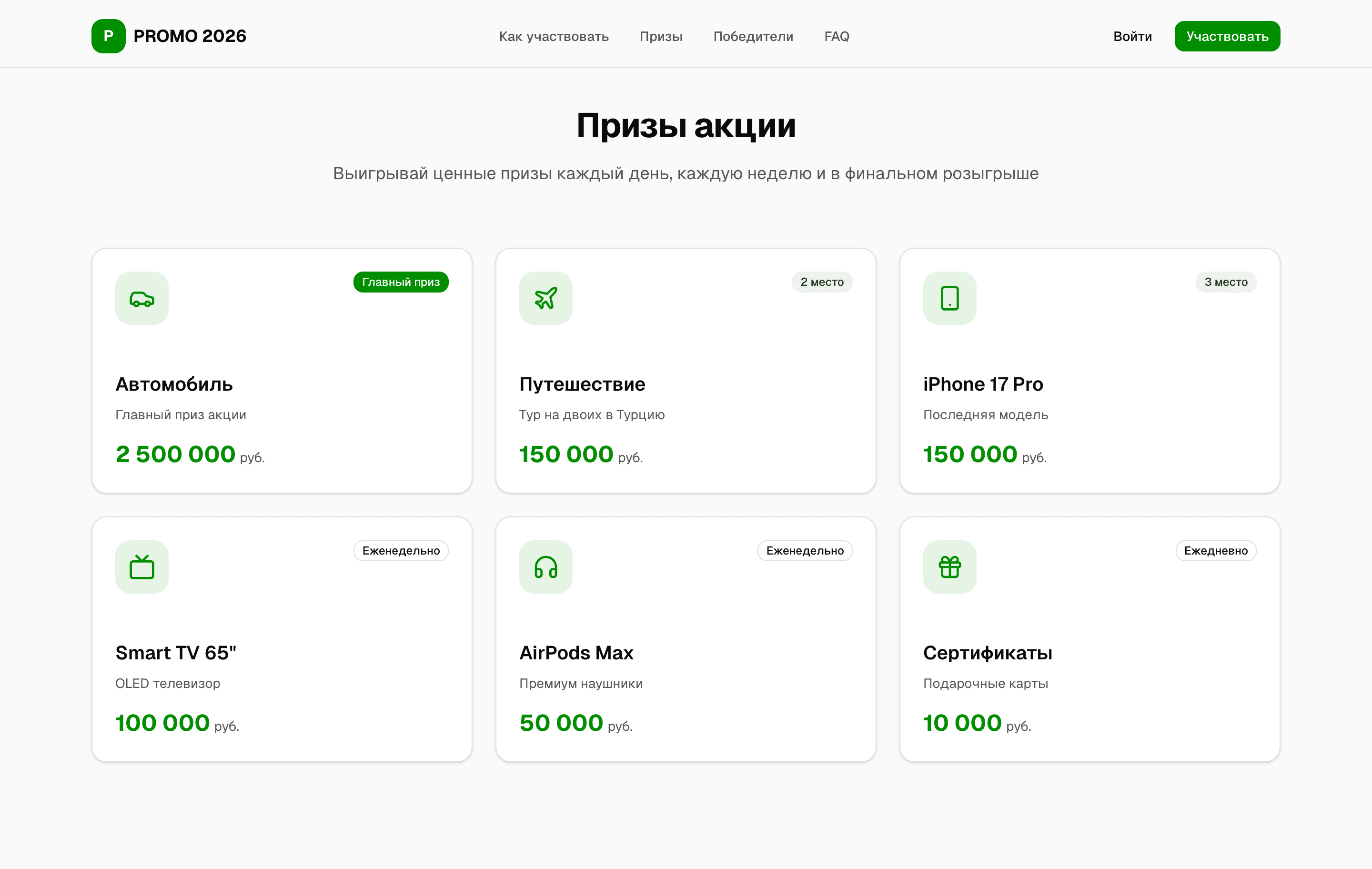Click the 100 000 руб. price

click(177, 723)
